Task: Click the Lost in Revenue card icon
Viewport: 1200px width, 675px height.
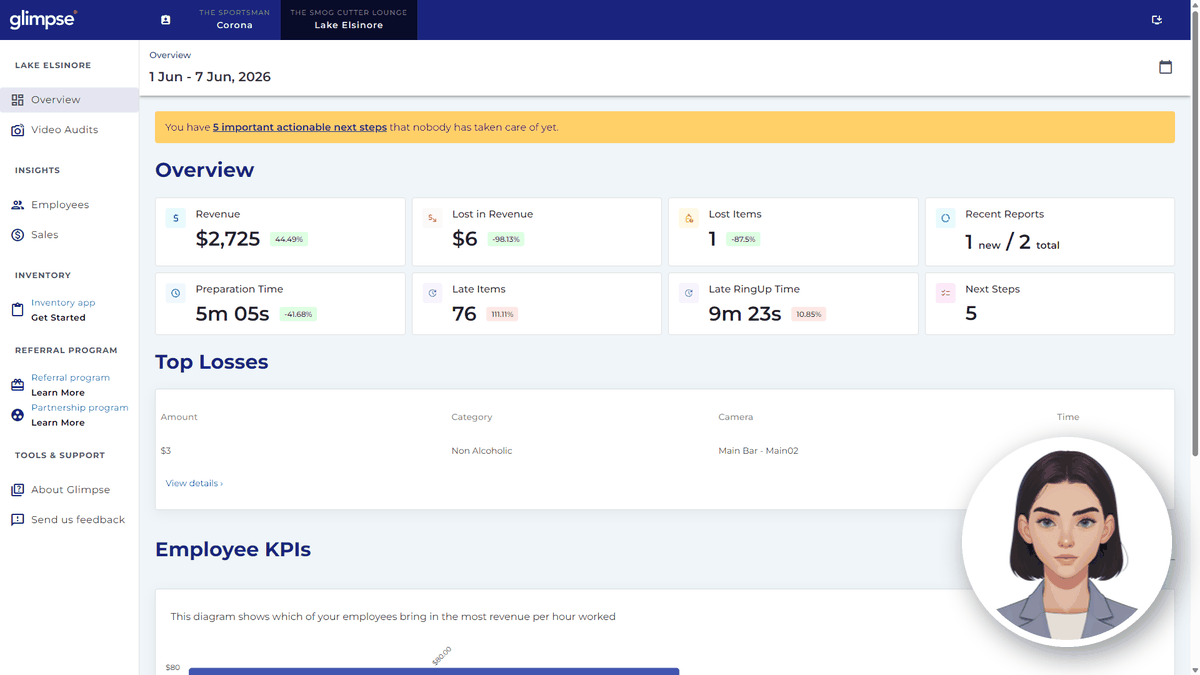Action: click(432, 218)
